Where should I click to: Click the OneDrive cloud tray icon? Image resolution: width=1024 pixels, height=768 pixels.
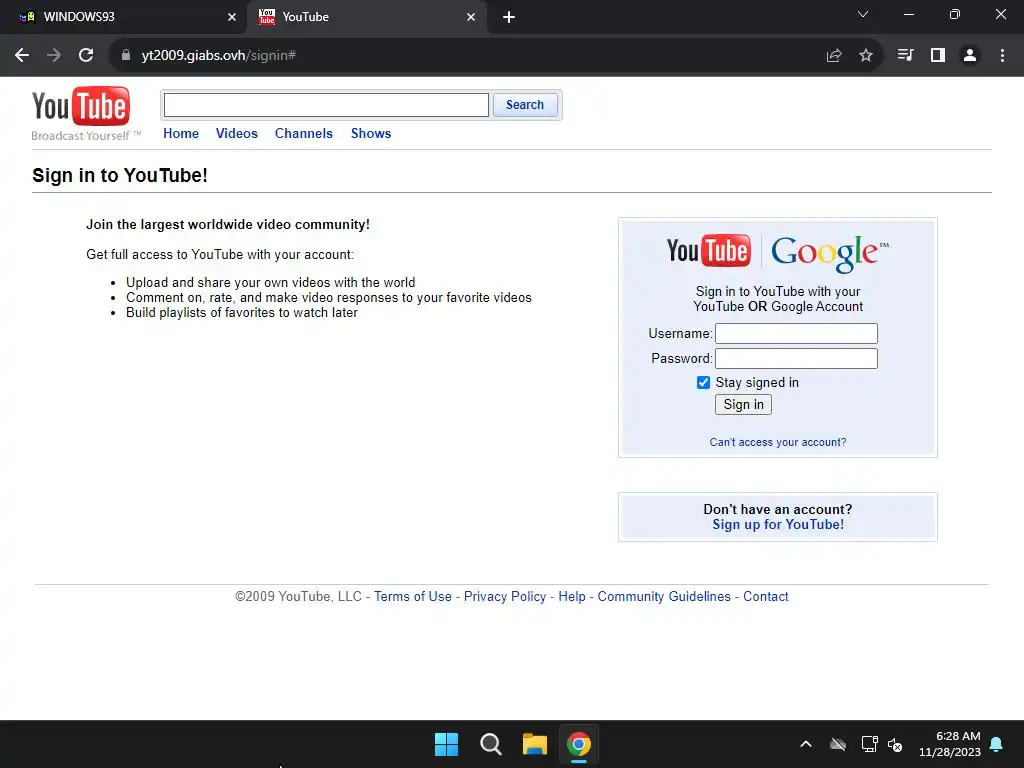[x=838, y=744]
